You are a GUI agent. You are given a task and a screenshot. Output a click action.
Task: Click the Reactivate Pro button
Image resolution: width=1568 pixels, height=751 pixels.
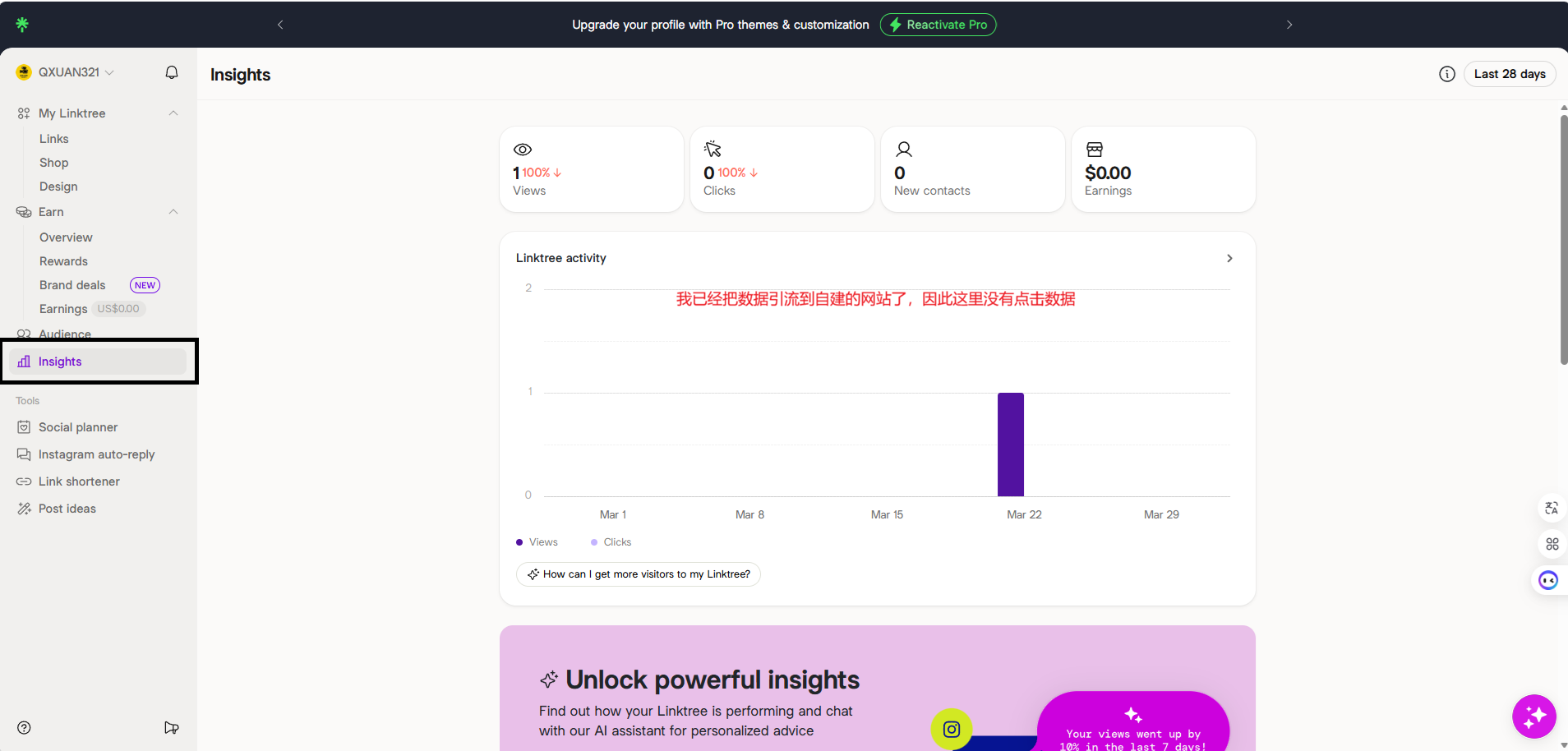point(938,24)
